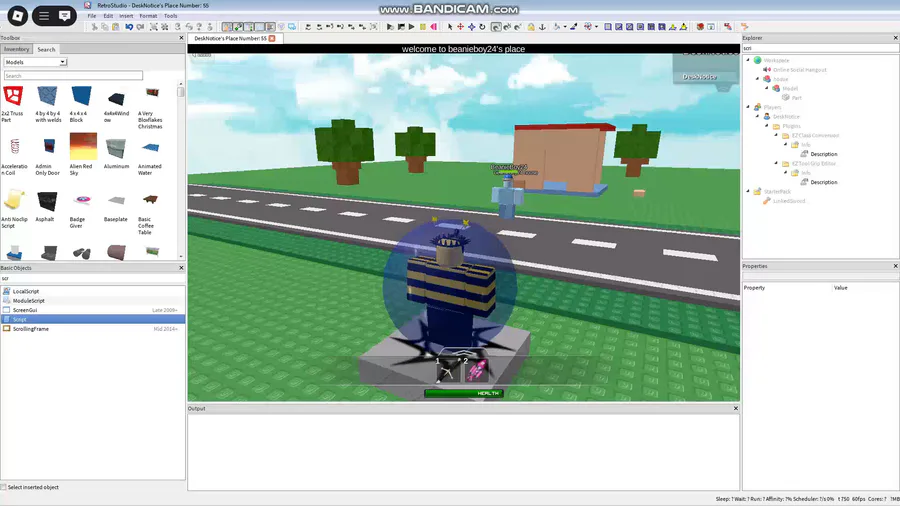The height and width of the screenshot is (506, 900).
Task: Select the Admin Only Door model
Action: click(x=48, y=156)
